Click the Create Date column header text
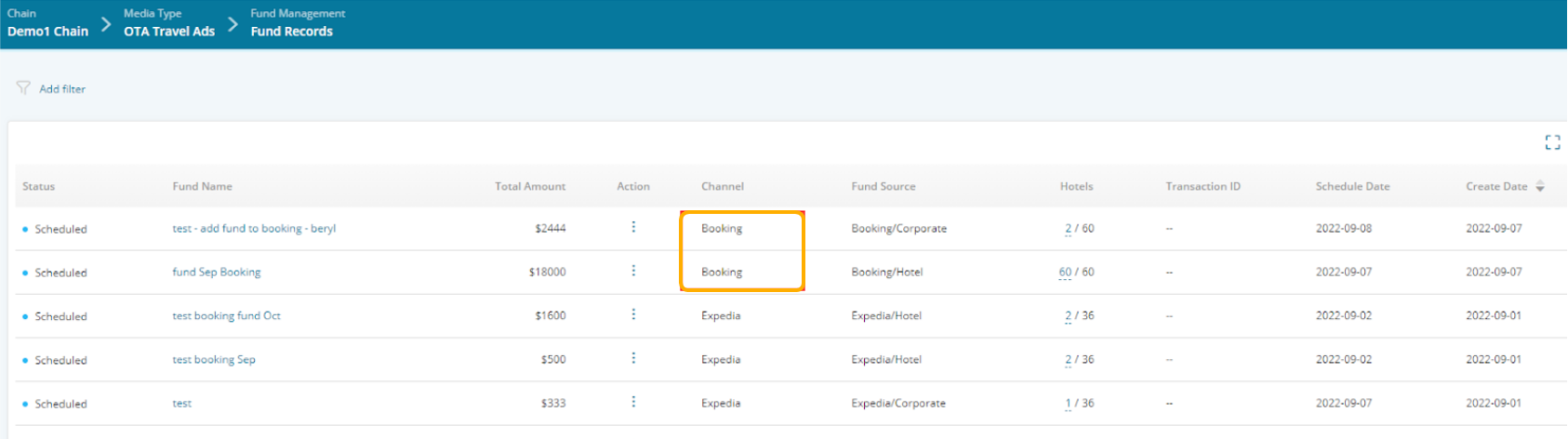Image resolution: width=1568 pixels, height=439 pixels. point(1496,186)
